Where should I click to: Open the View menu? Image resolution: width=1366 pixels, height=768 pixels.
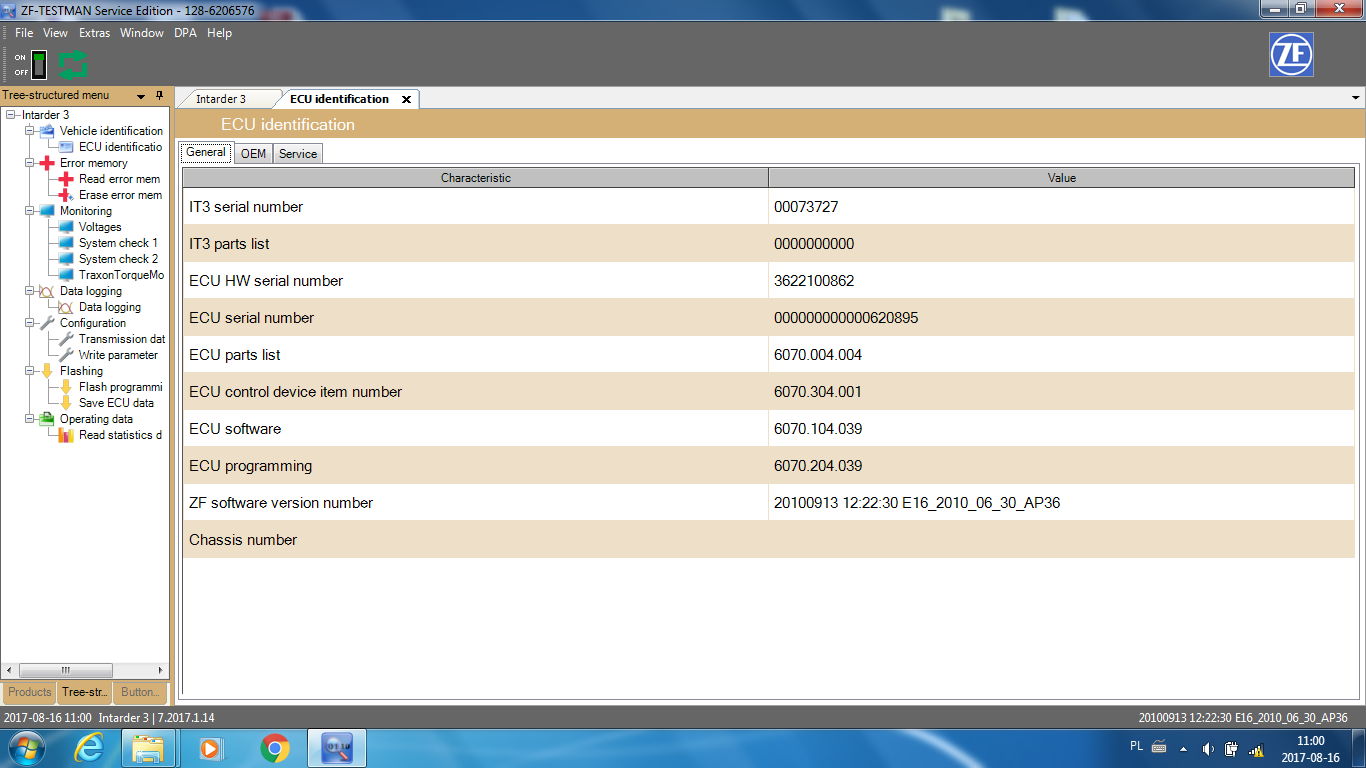pos(56,33)
